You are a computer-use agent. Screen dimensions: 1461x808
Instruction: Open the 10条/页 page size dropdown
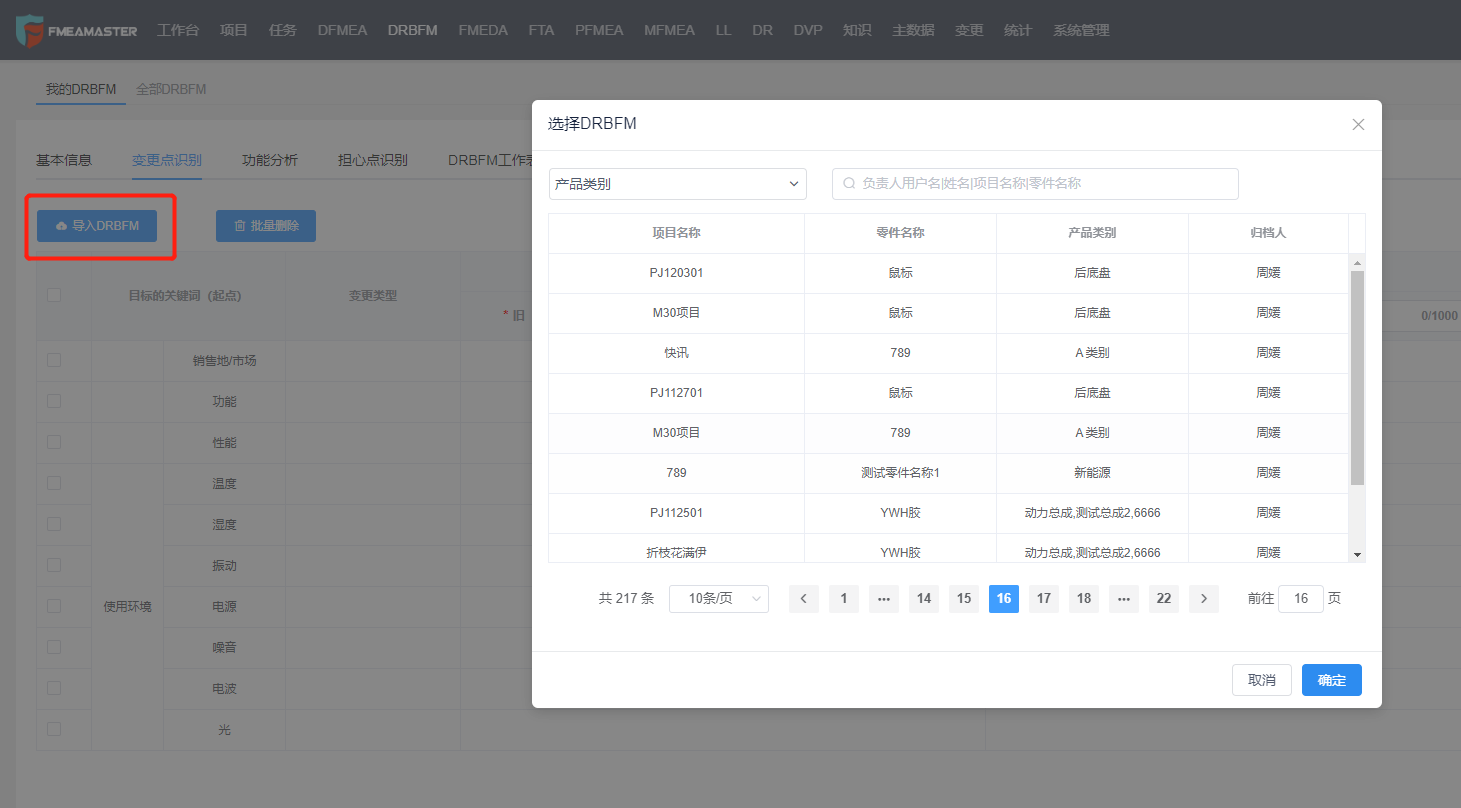pyautogui.click(x=719, y=599)
